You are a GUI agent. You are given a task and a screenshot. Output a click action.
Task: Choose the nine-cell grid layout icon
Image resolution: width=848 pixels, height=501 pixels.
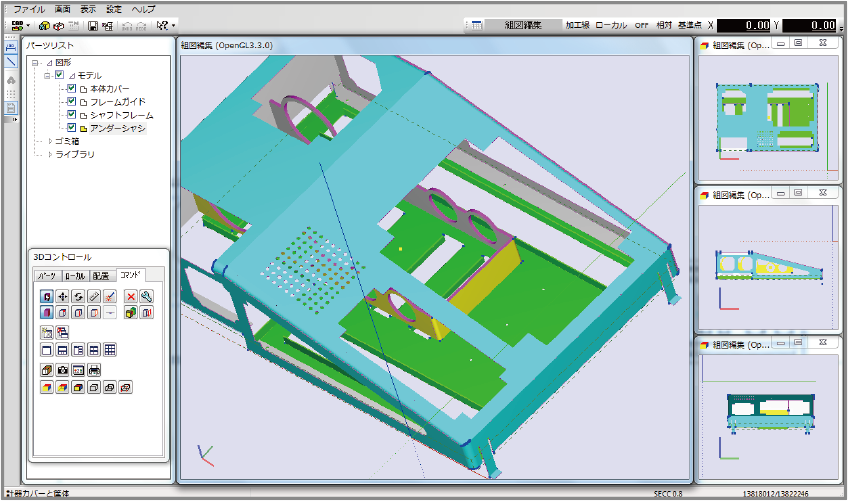110,350
